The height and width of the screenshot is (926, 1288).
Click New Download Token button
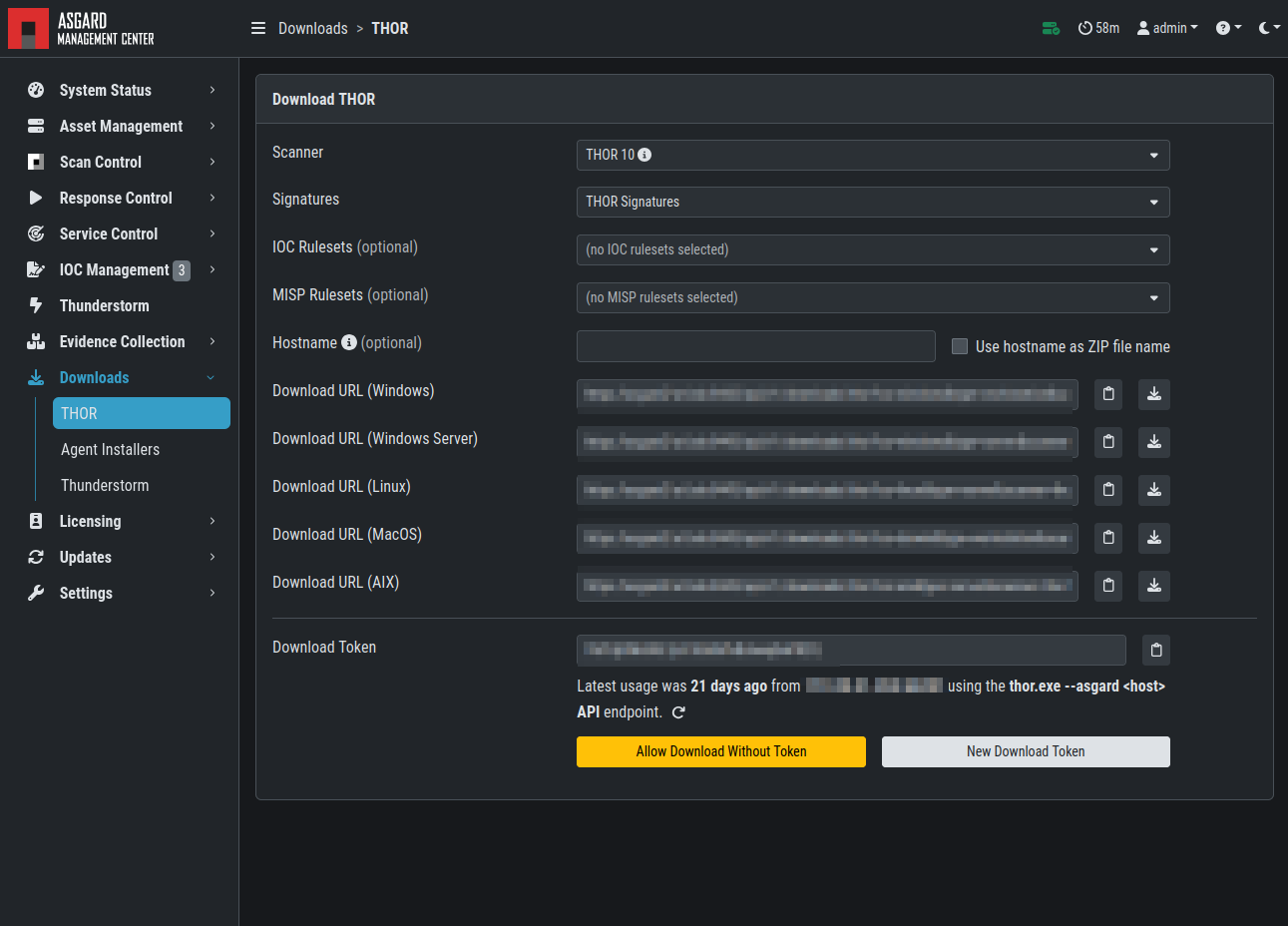tap(1026, 751)
